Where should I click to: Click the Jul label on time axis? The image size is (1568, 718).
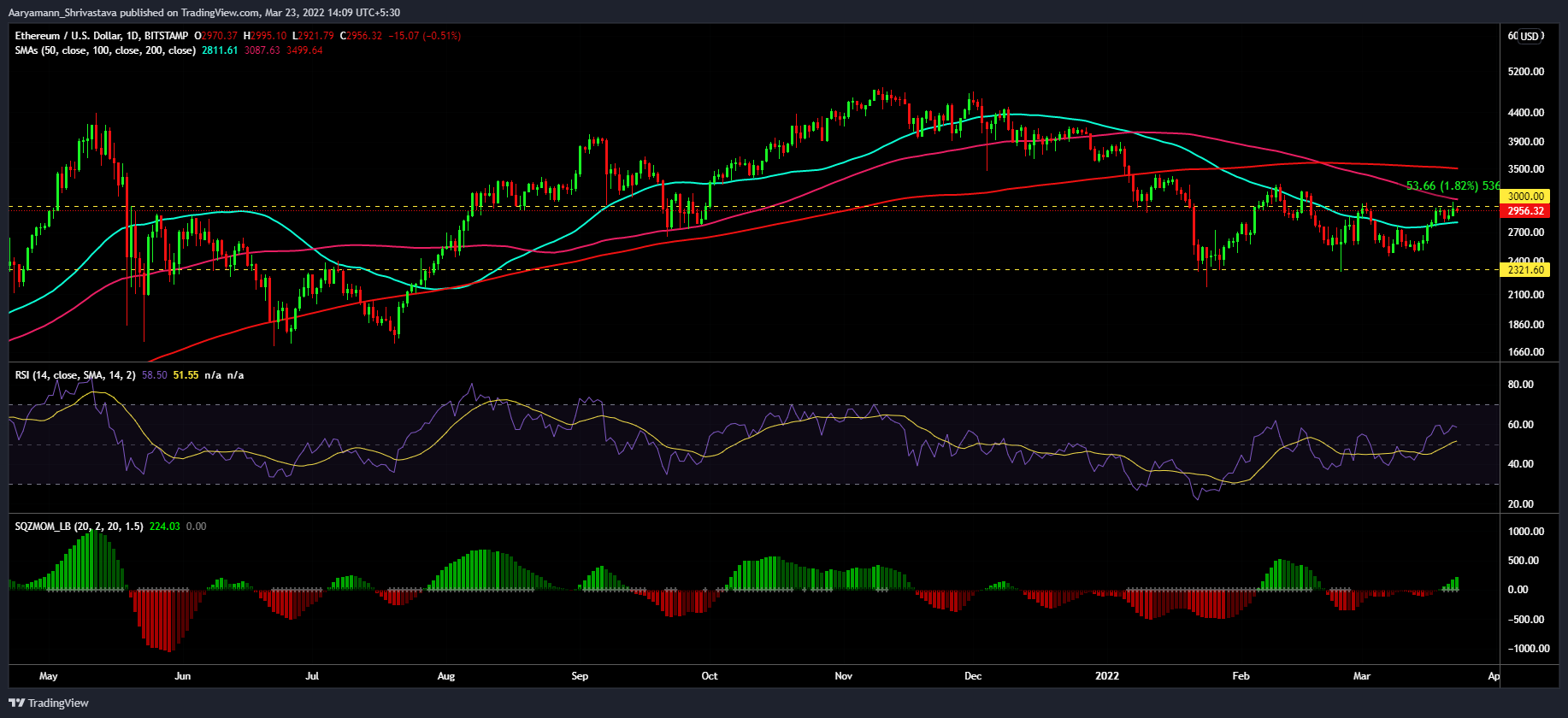pos(312,676)
